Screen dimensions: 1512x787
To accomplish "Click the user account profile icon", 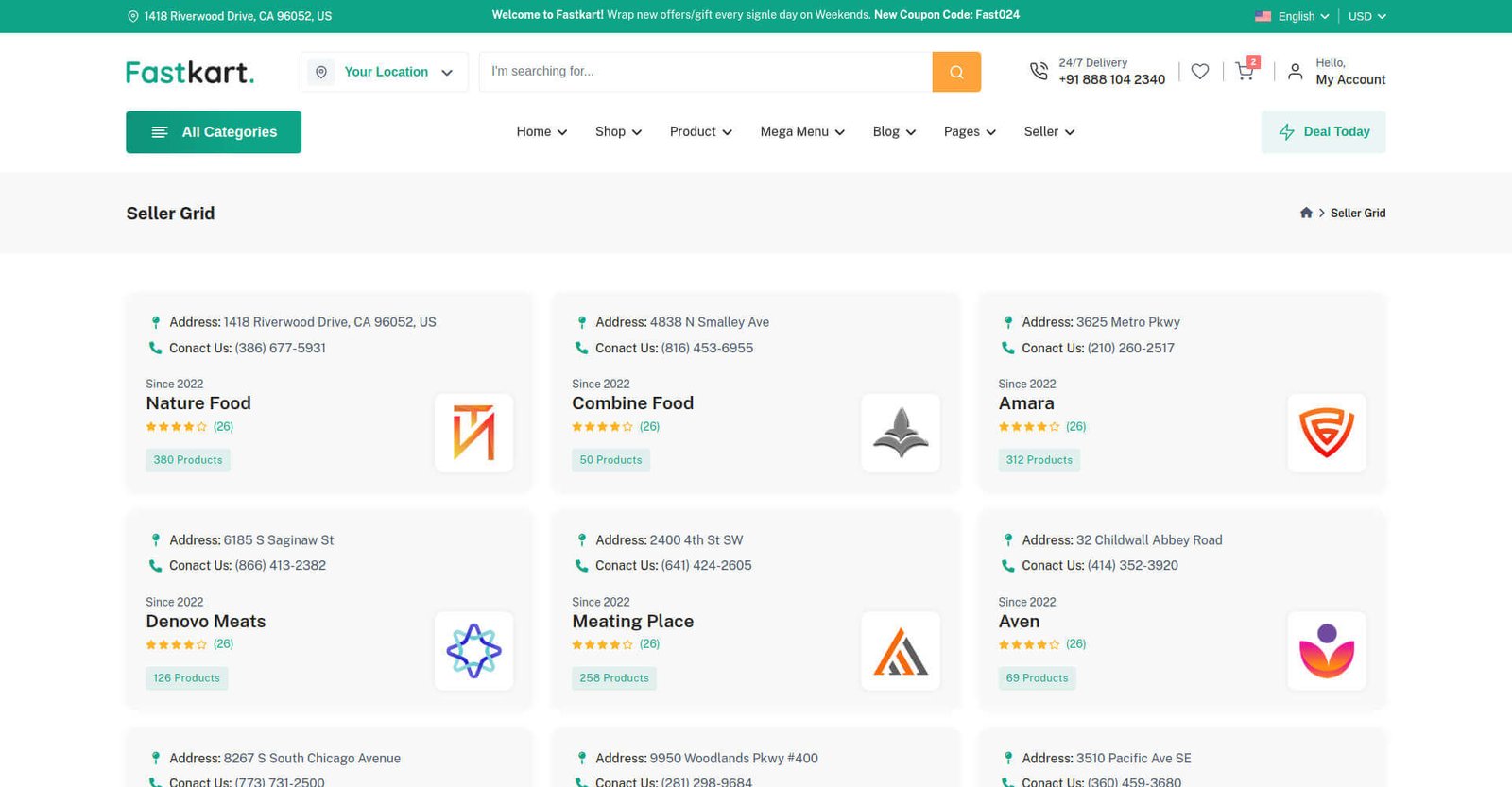I will [1295, 72].
